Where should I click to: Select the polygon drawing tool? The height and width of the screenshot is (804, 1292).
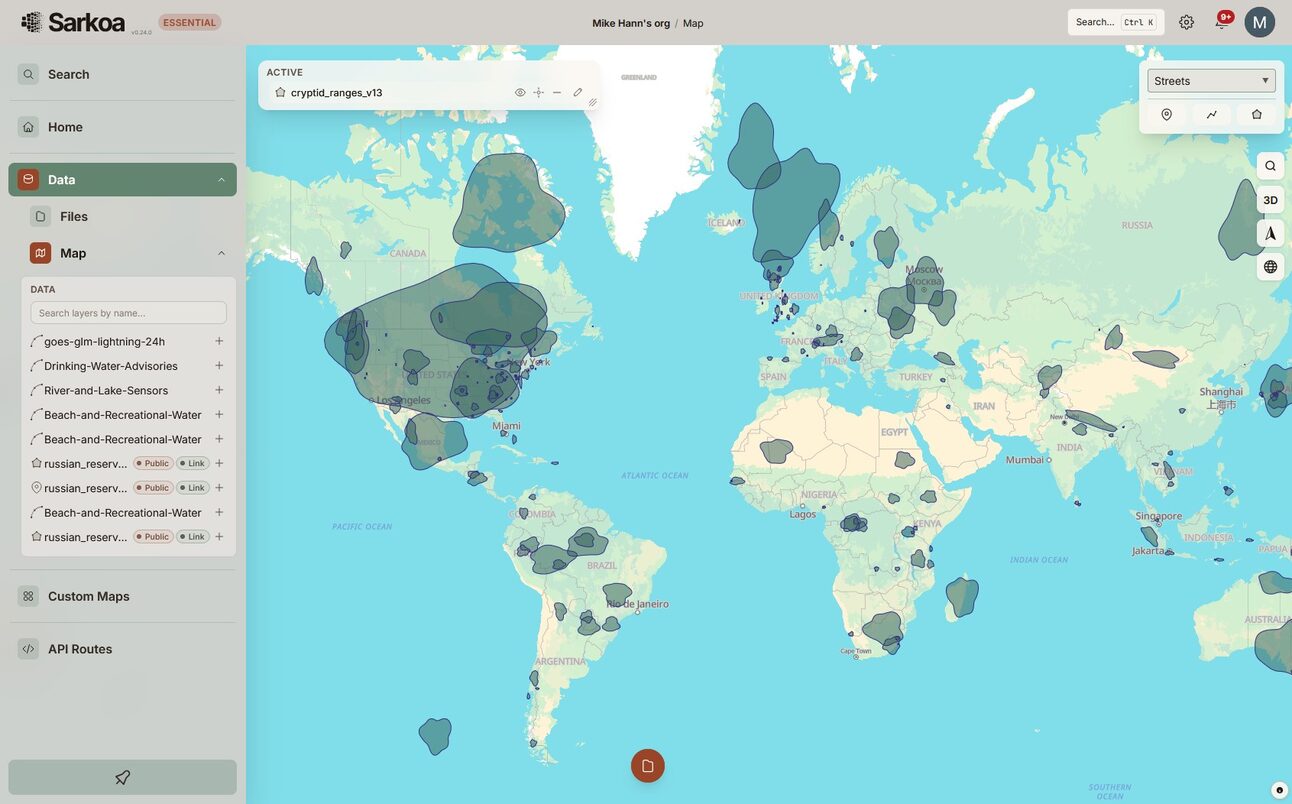pos(1257,115)
